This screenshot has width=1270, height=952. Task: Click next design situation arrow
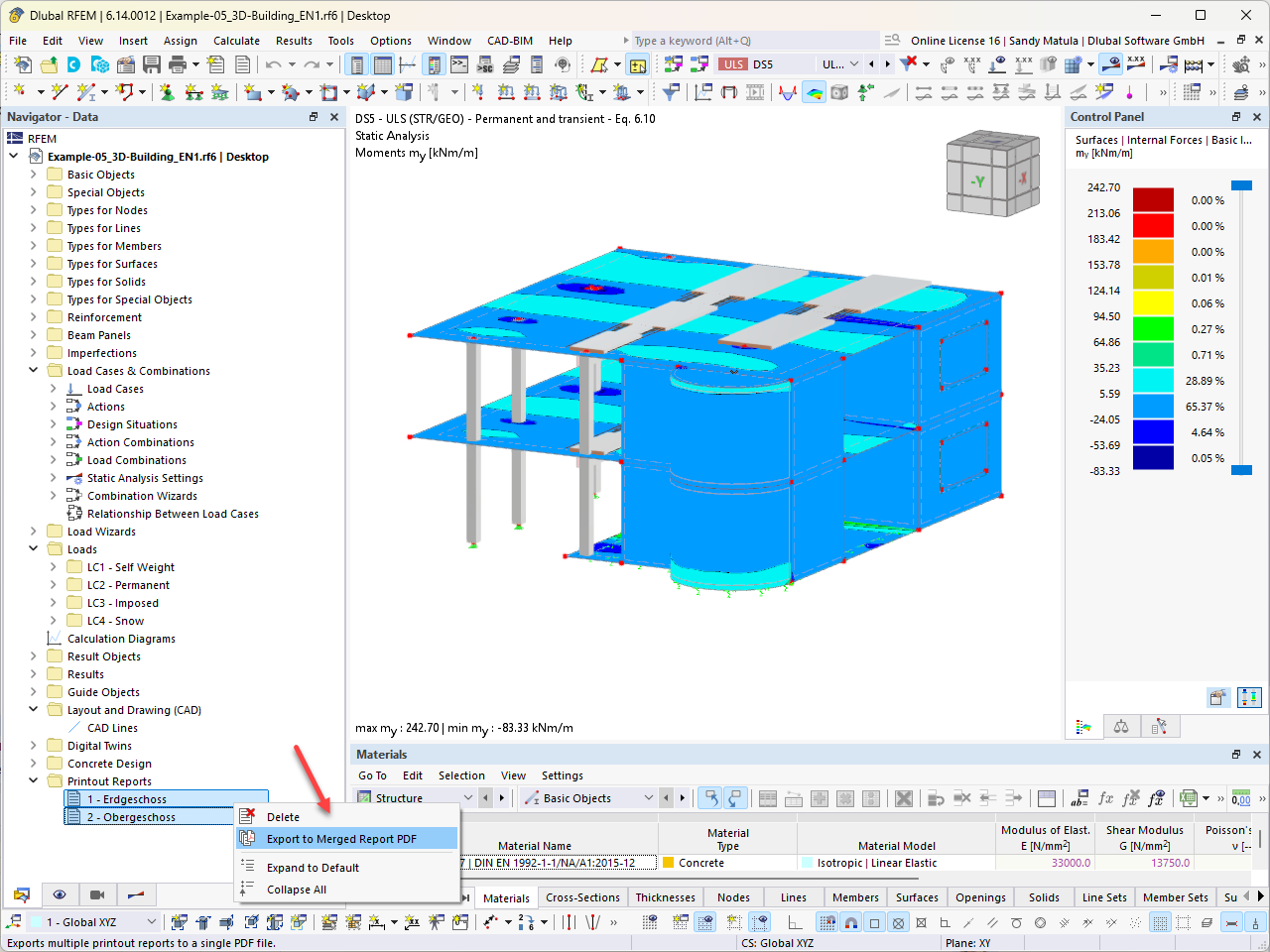[x=887, y=64]
